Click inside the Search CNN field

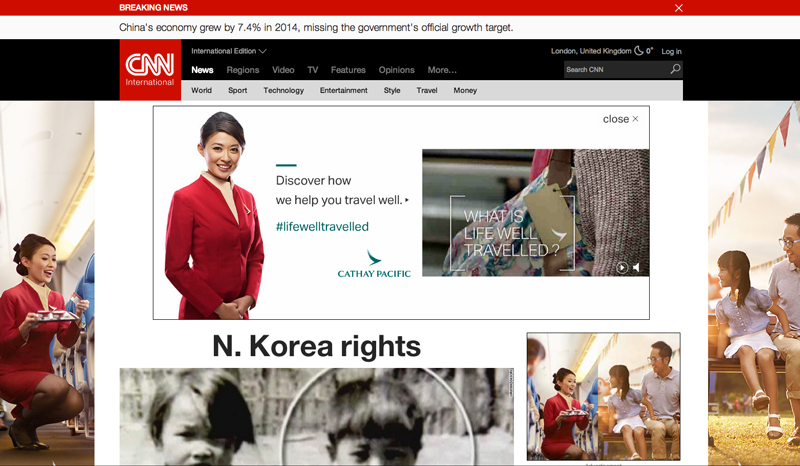coord(613,70)
